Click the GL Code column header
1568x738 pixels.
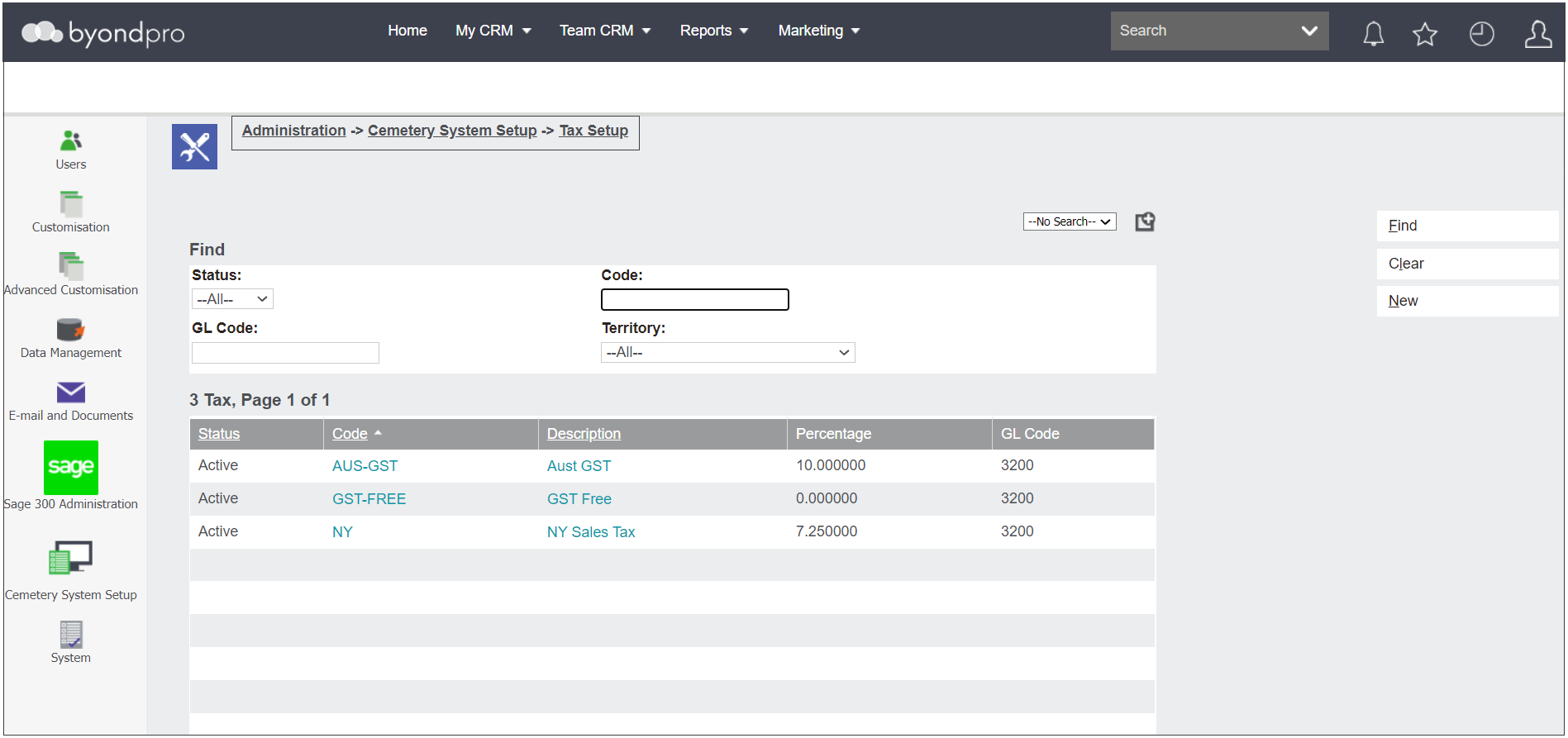tap(1030, 434)
